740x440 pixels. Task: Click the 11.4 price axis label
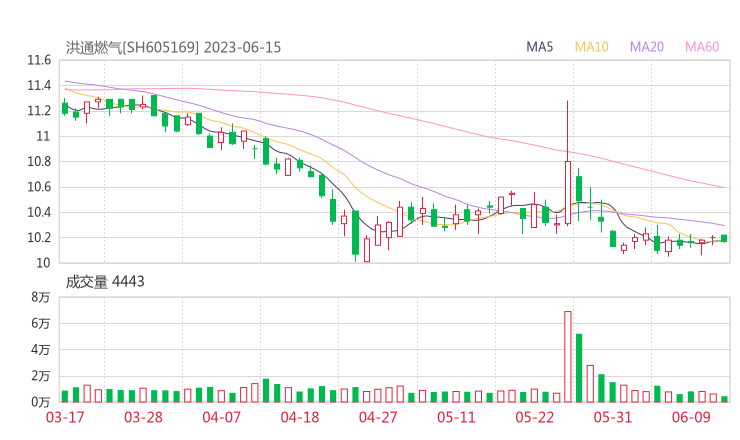(39, 85)
